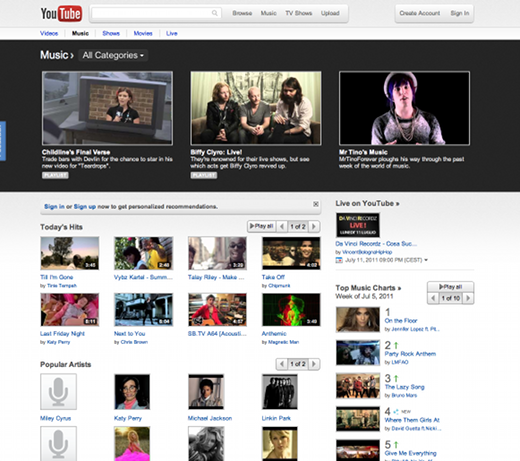Viewport: 520px width, 461px height.
Task: Open The Lazy Song chart title
Action: pos(405,387)
